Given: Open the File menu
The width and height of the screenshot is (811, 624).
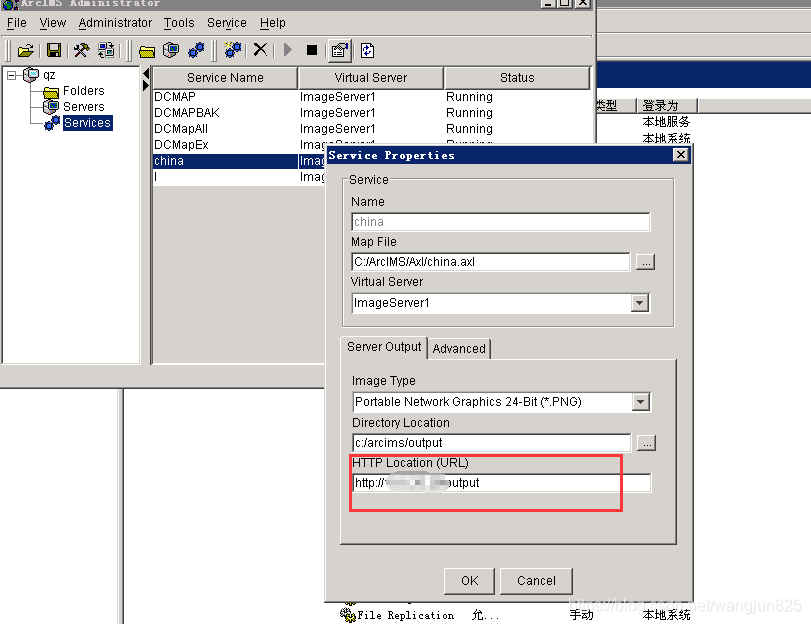Looking at the screenshot, I should pyautogui.click(x=17, y=23).
